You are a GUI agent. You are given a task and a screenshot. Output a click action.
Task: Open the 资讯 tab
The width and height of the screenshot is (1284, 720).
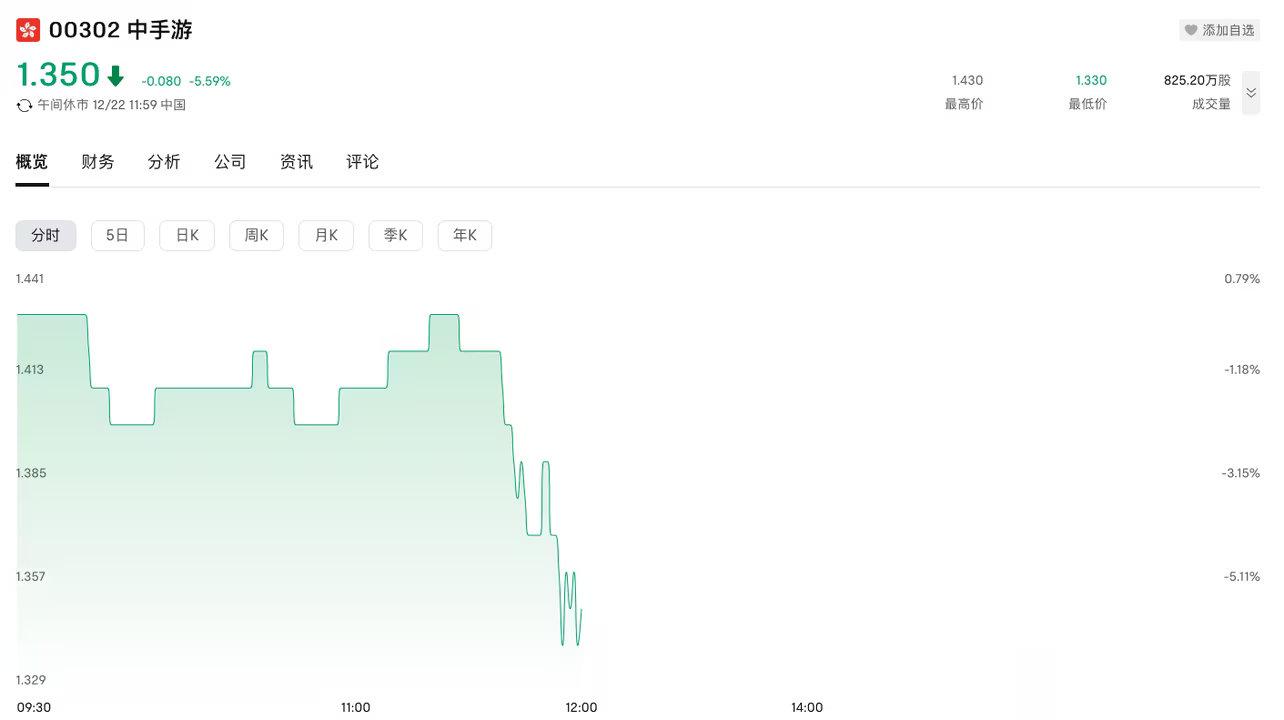pyautogui.click(x=296, y=162)
